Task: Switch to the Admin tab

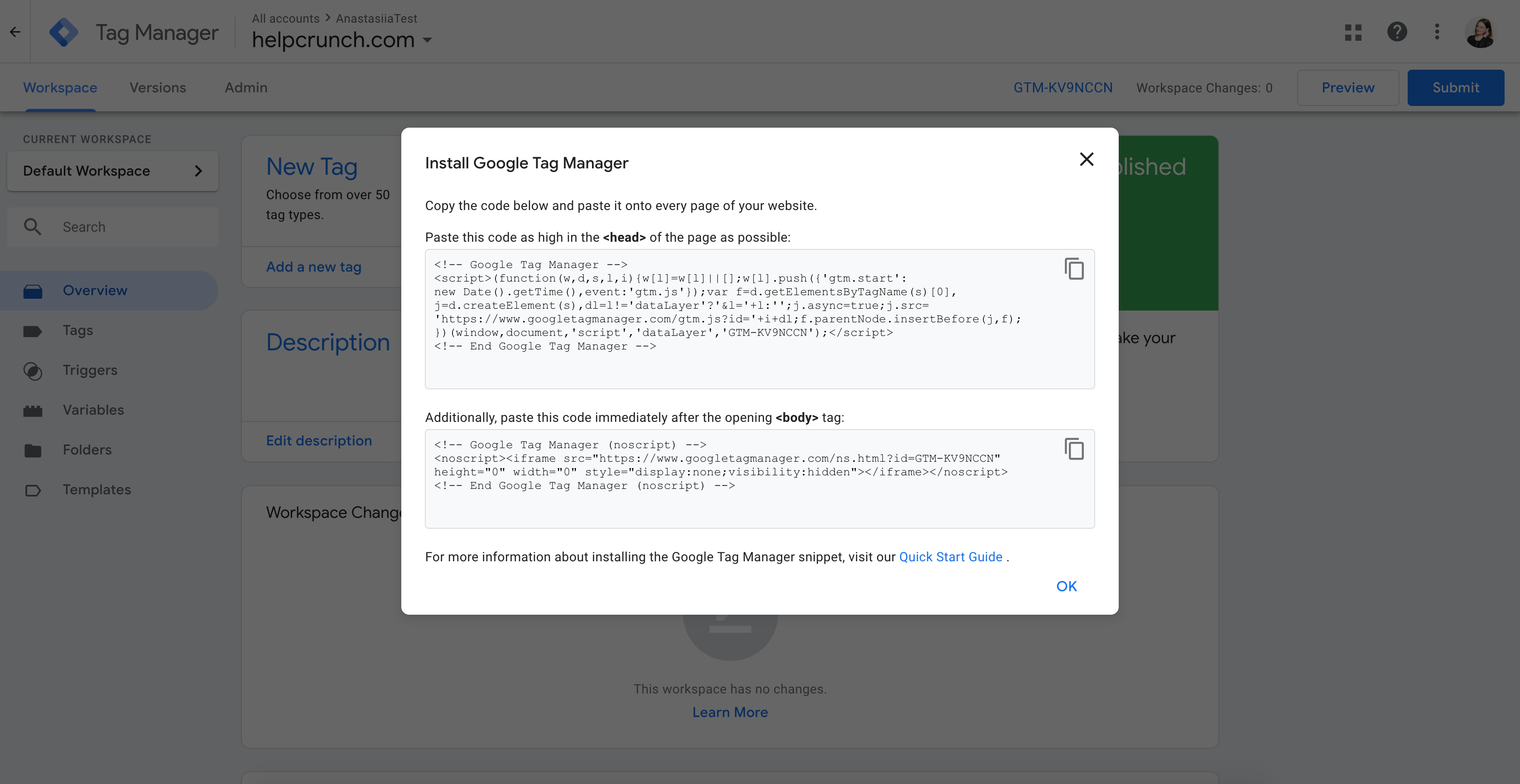Action: (x=246, y=87)
